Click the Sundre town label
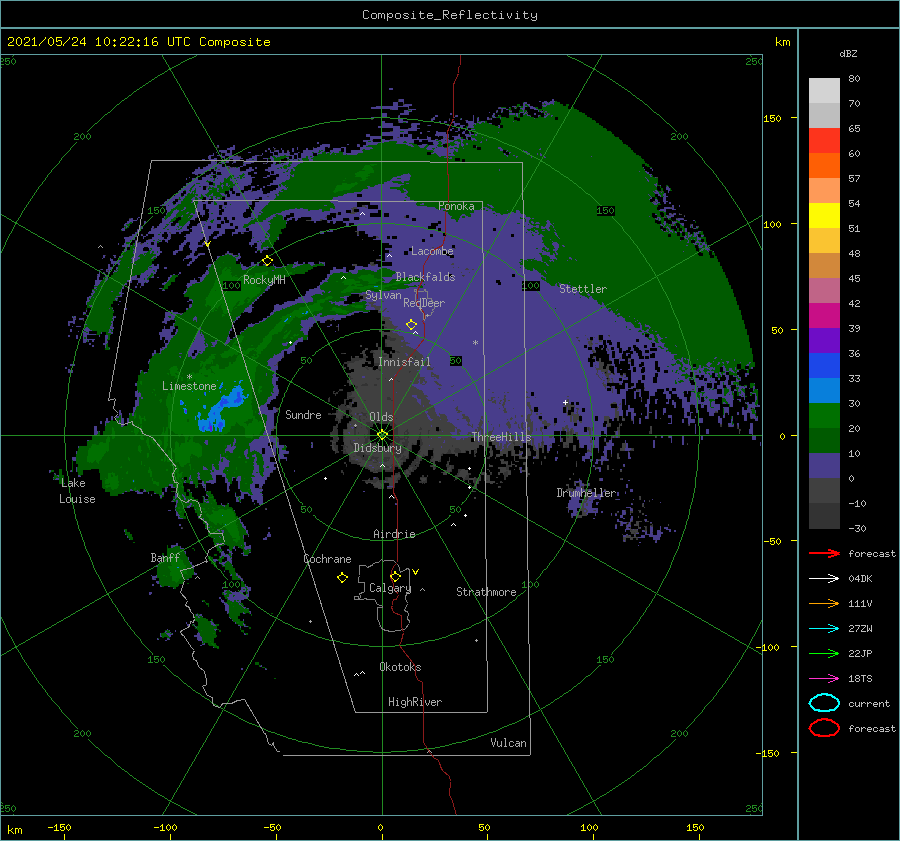This screenshot has width=900, height=841. click(x=303, y=414)
